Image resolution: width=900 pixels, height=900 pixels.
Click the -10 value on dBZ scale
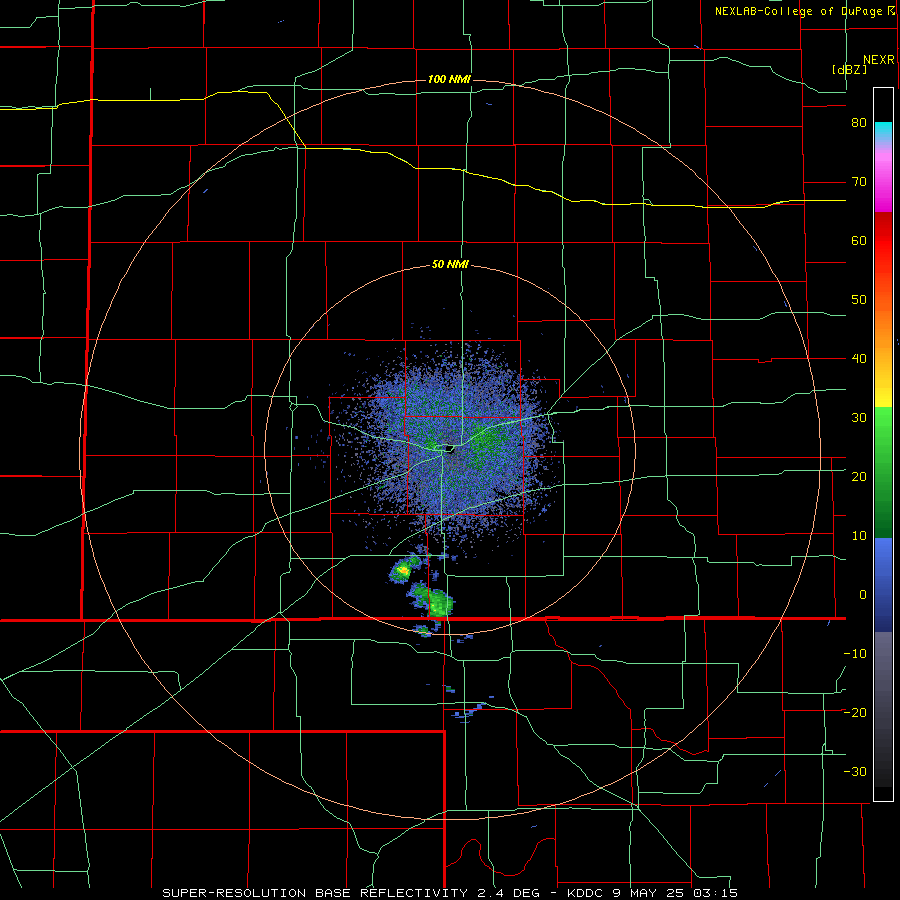855,654
